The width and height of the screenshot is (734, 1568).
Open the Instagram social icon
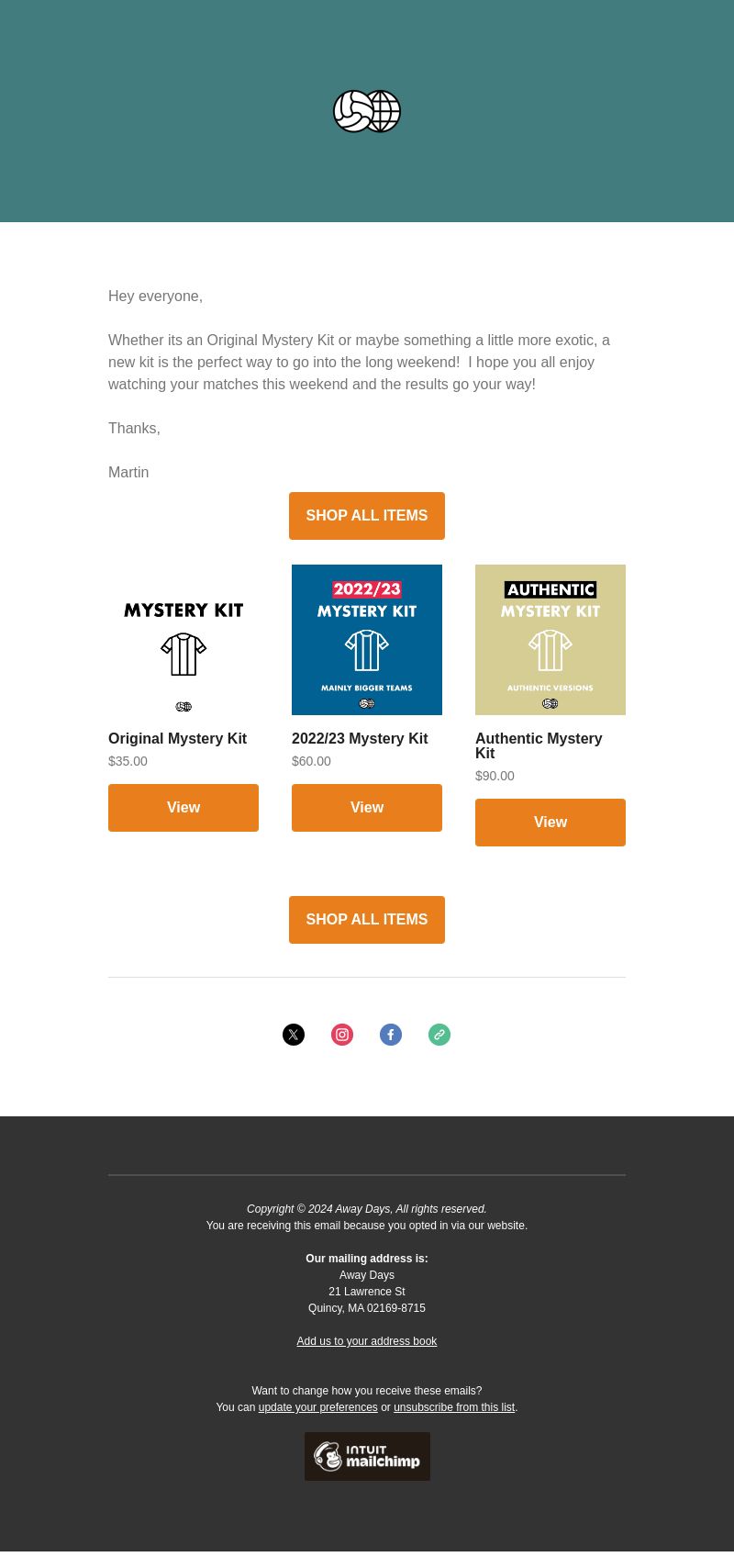[x=342, y=1035]
